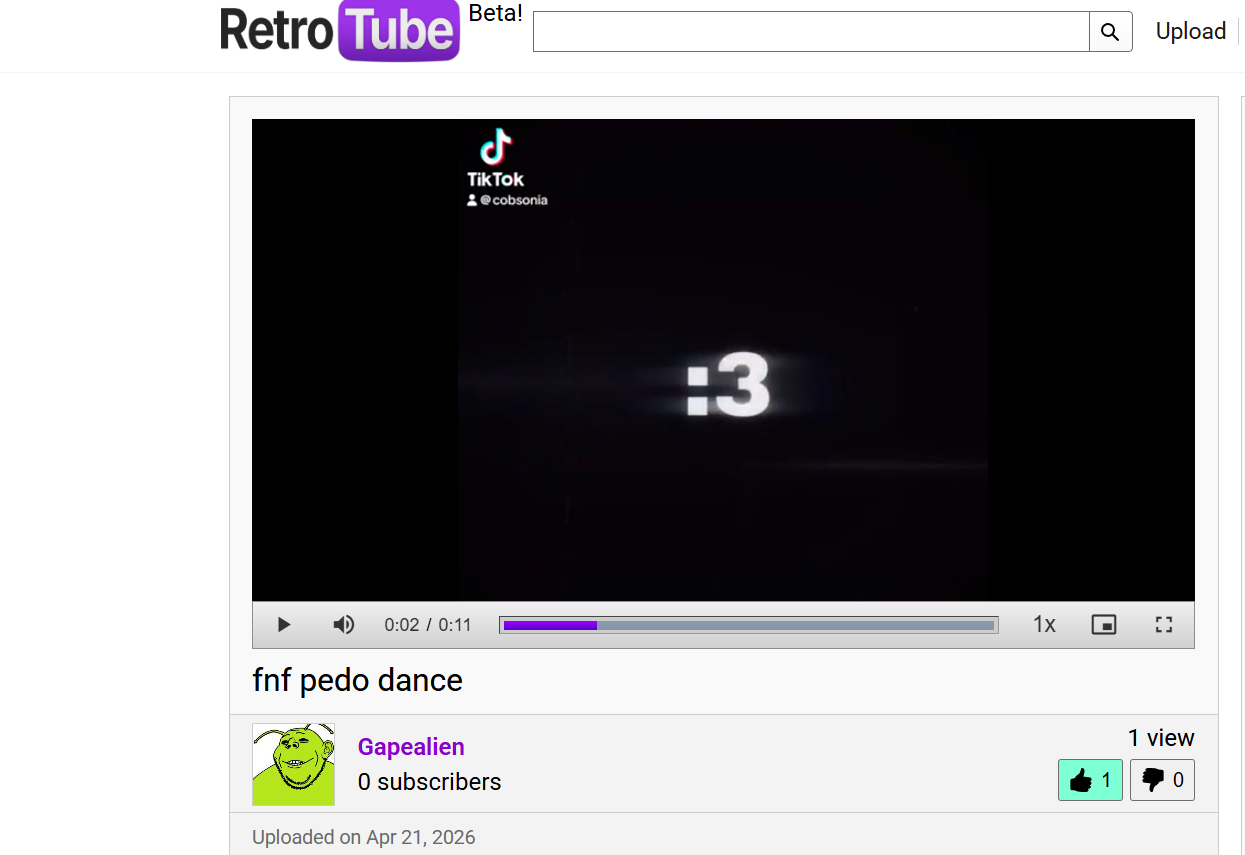The width and height of the screenshot is (1245, 855).
Task: Mute the video with the speaker icon
Action: [x=344, y=625]
